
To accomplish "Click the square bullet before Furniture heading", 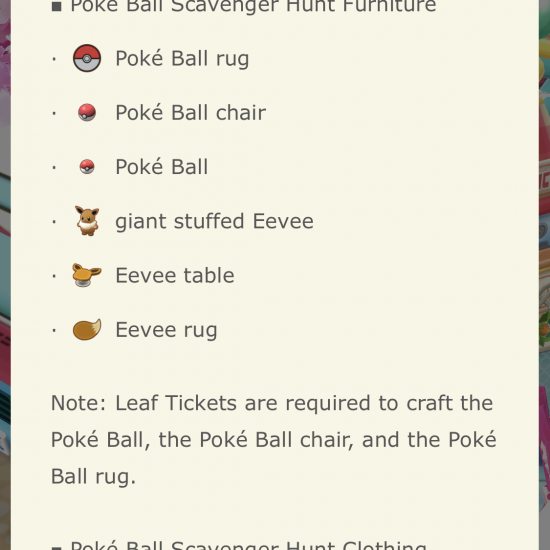I will tap(56, 6).
